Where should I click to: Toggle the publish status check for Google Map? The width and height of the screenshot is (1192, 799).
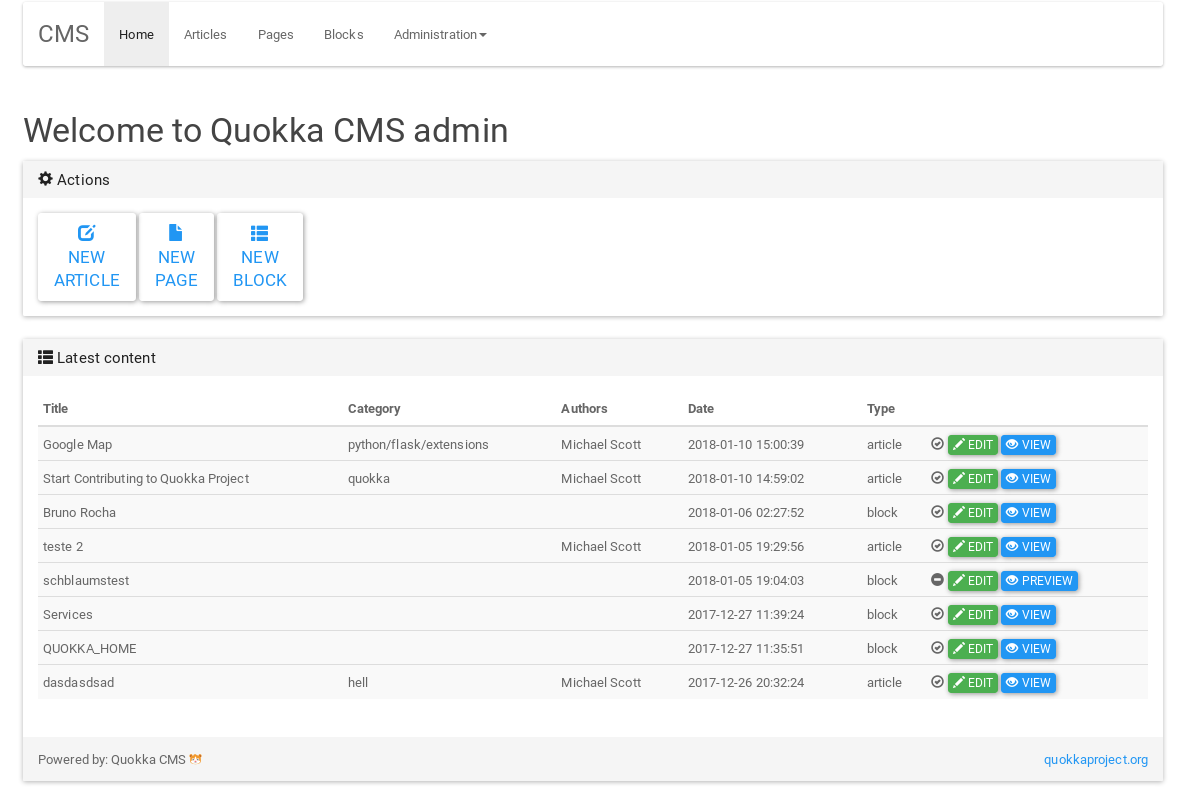937,444
